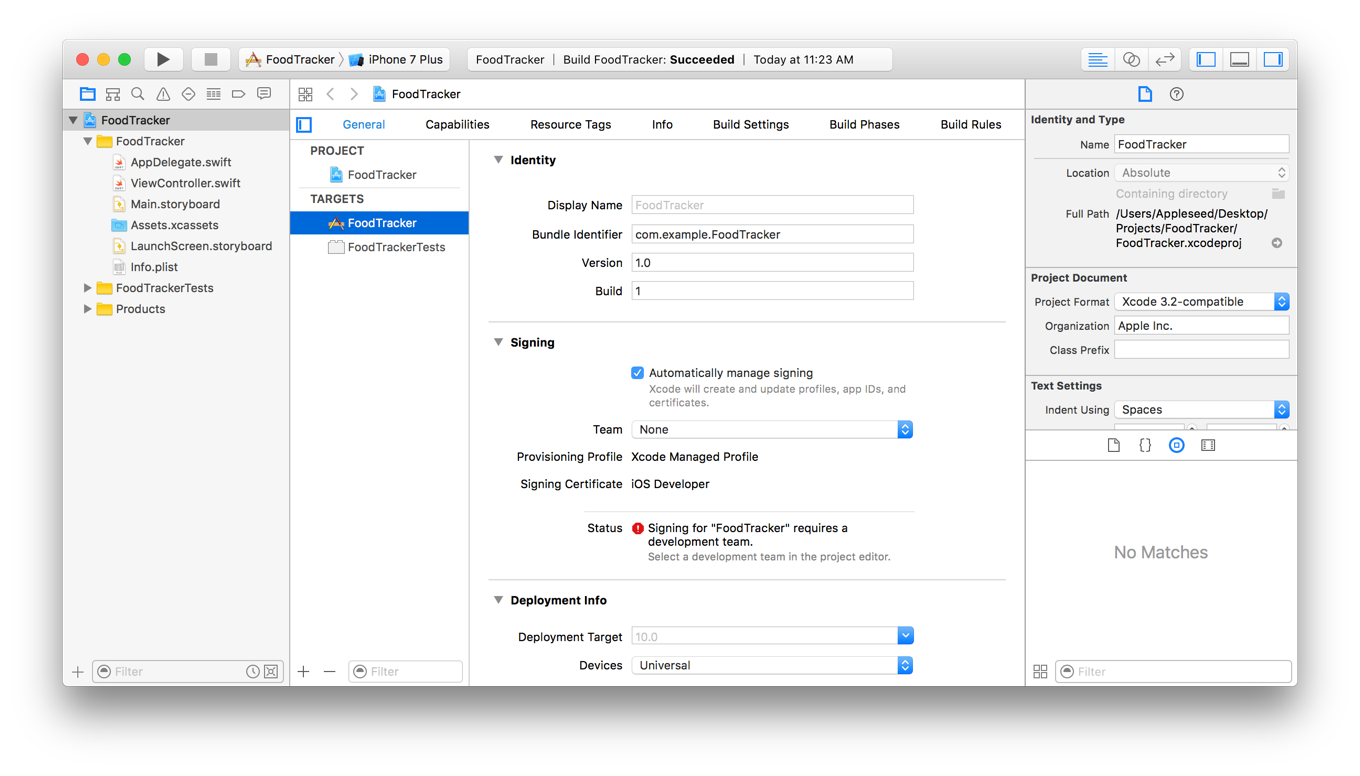Choose containing directory folder icon
Viewport: 1360px width, 776px height.
click(x=1278, y=193)
